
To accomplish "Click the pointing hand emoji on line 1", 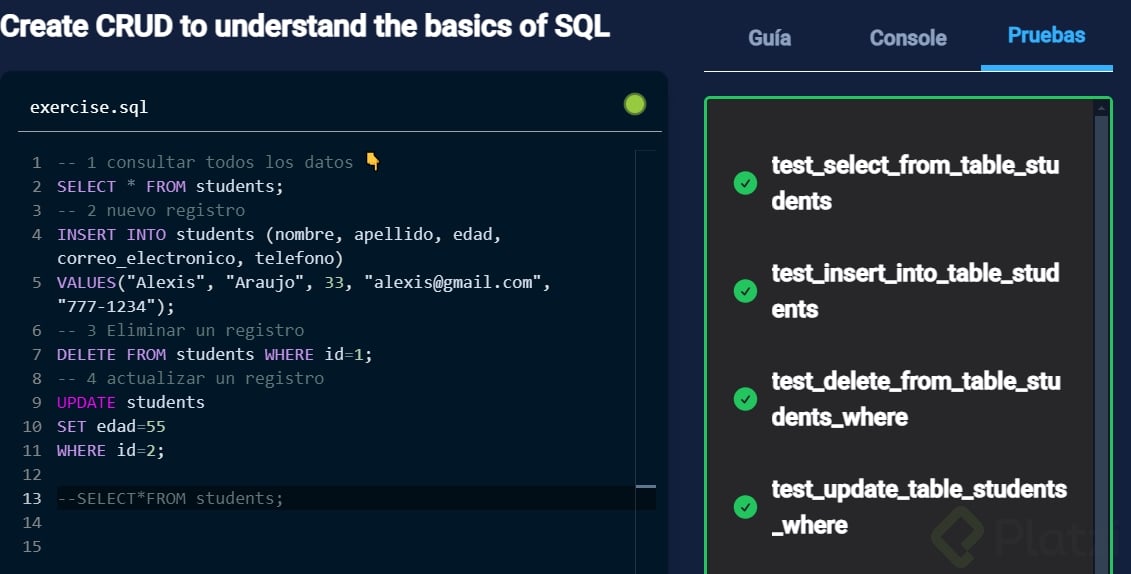I will (373, 162).
